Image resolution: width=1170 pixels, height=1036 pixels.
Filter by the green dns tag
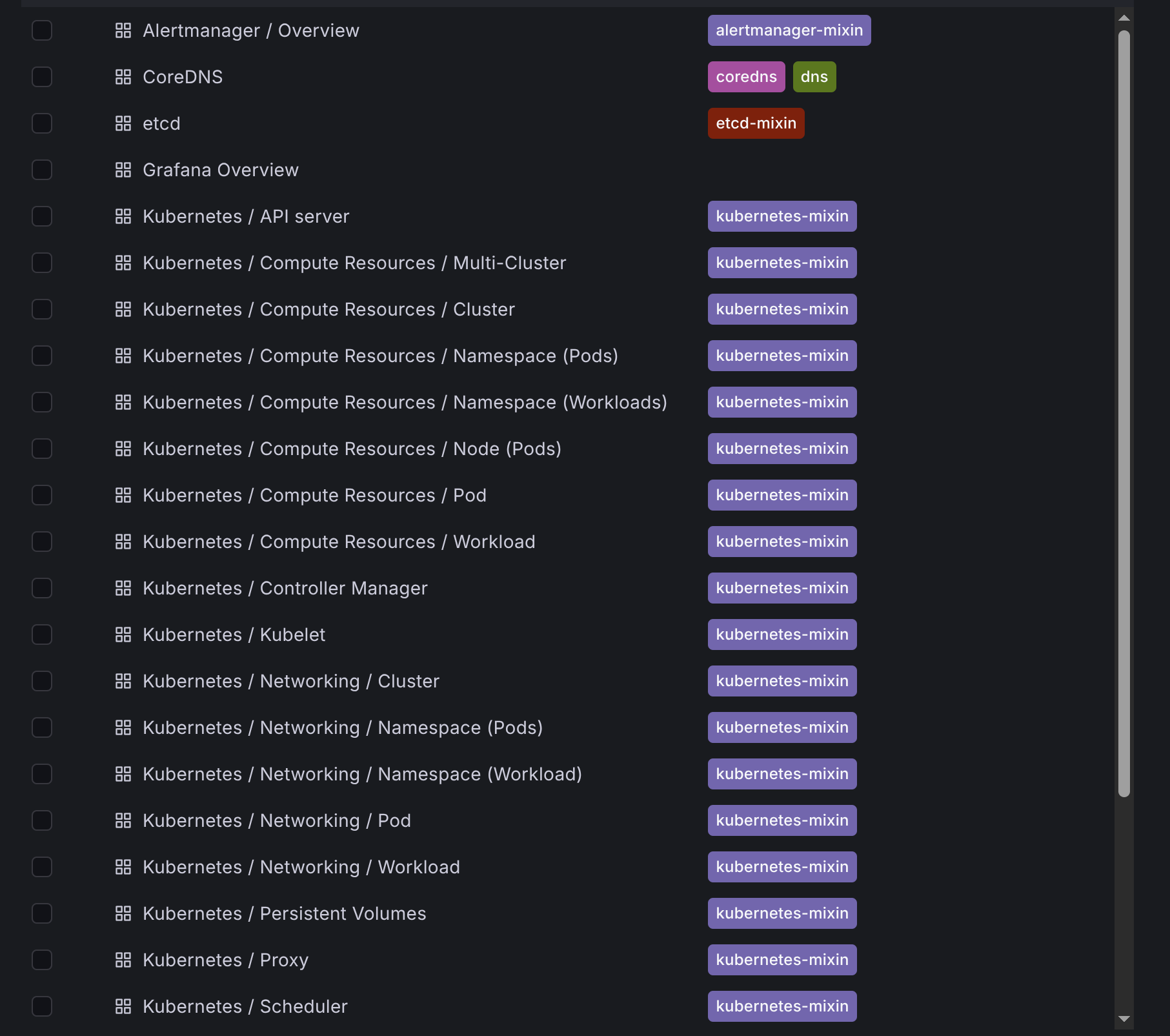point(814,77)
